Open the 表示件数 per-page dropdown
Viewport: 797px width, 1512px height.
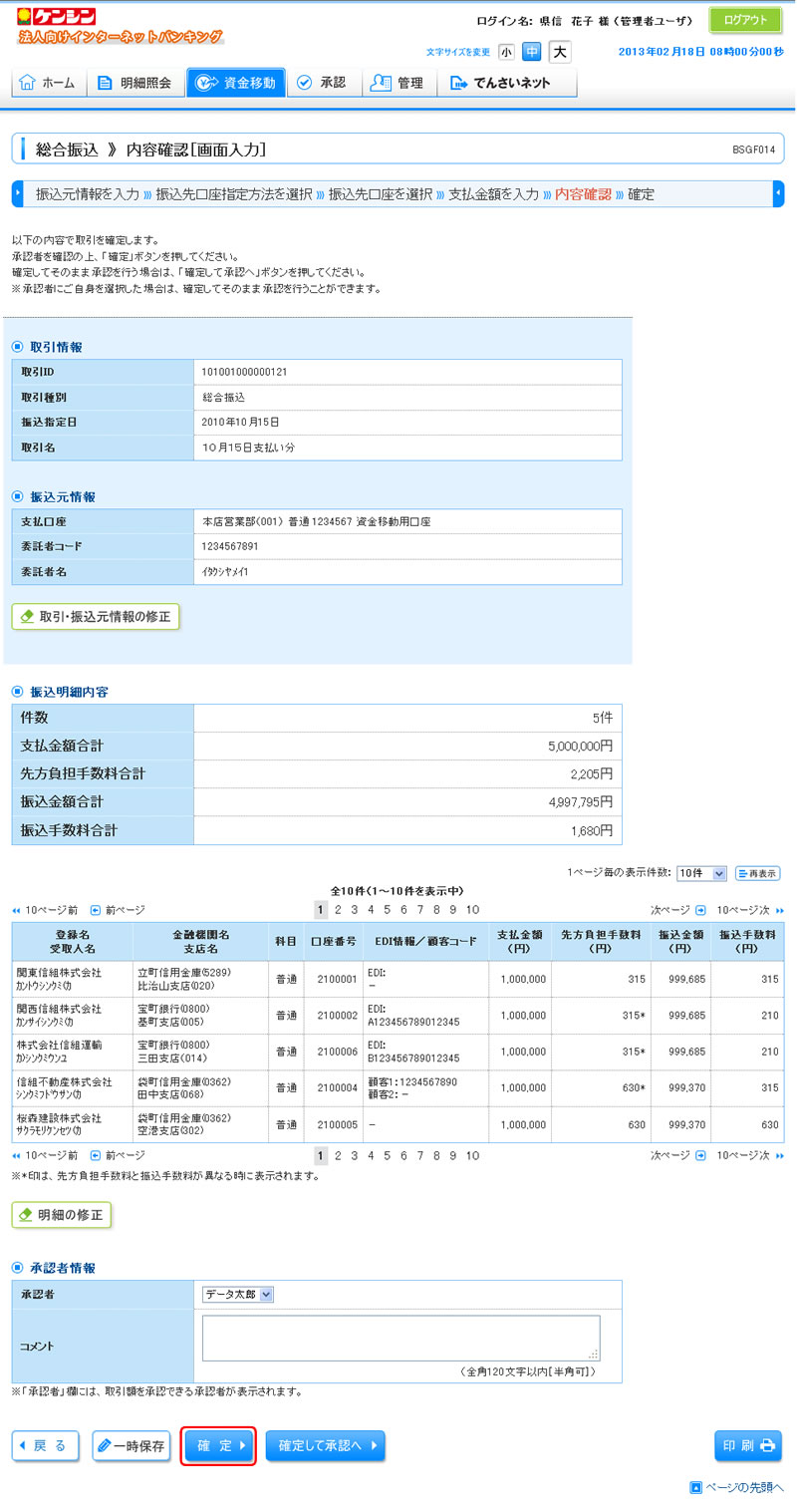pos(701,873)
